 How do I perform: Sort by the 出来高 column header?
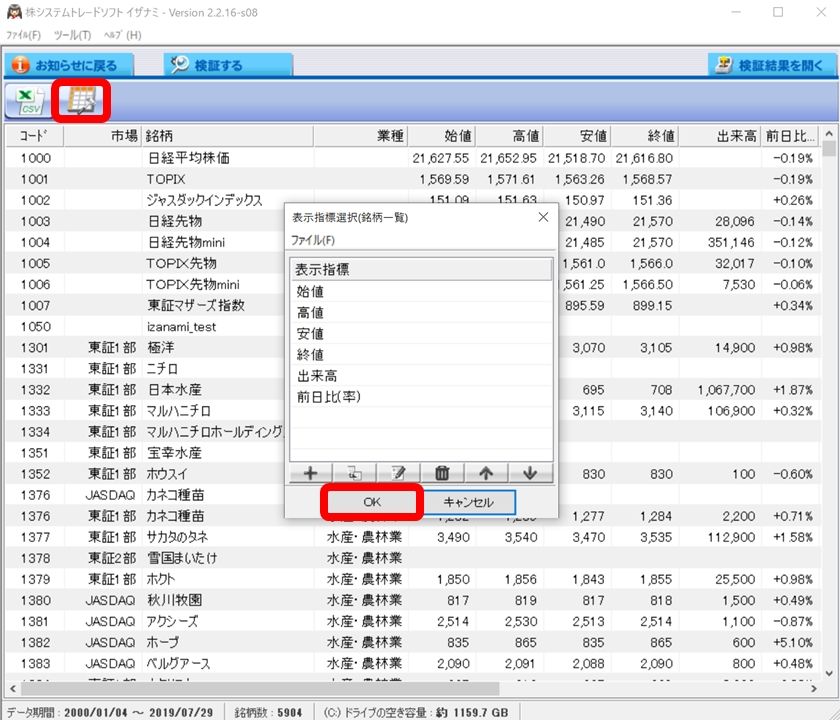(x=720, y=136)
